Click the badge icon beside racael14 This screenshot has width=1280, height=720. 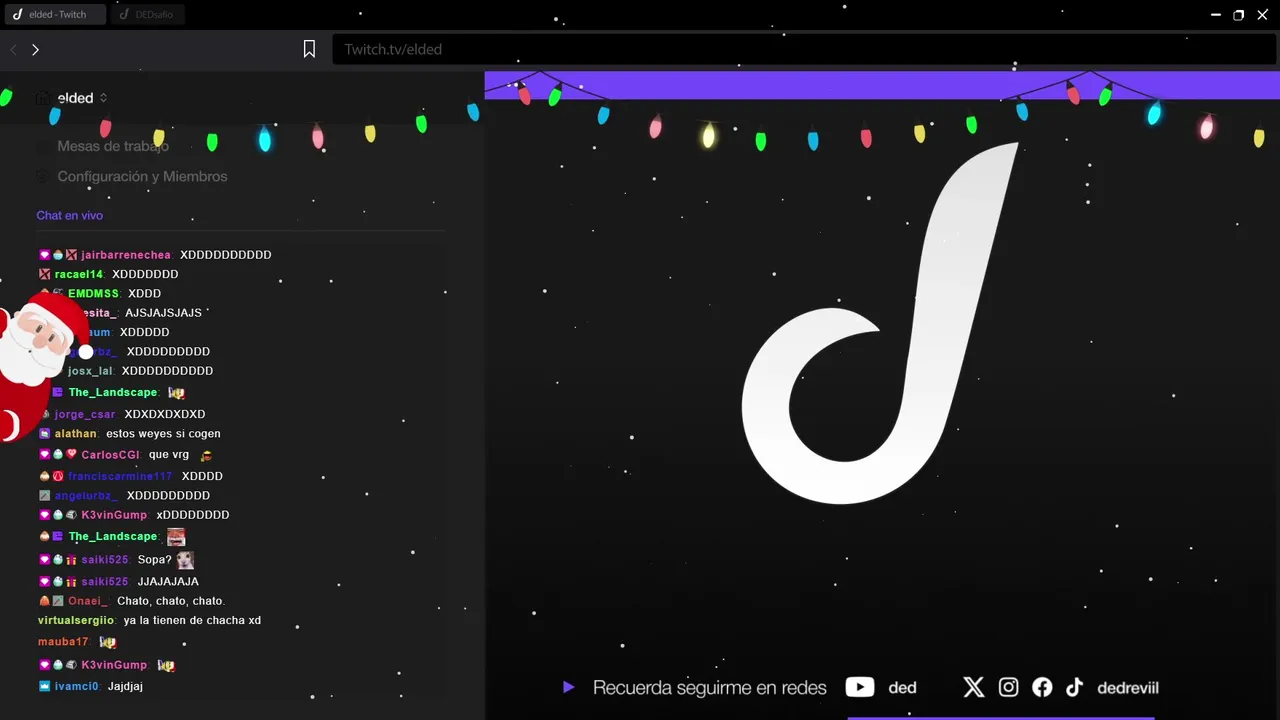coord(44,274)
